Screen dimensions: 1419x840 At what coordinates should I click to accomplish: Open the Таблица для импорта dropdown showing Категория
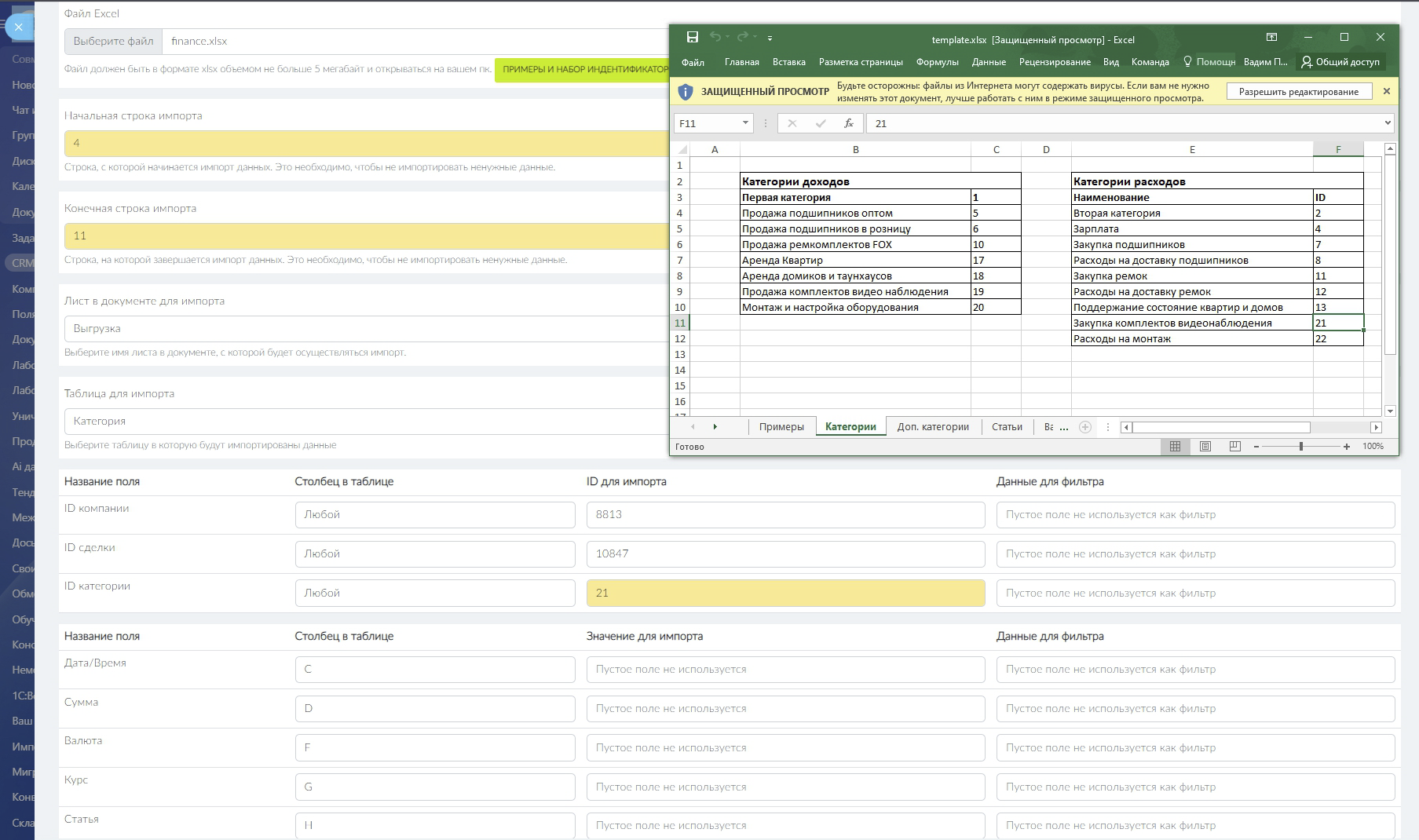click(x=367, y=421)
